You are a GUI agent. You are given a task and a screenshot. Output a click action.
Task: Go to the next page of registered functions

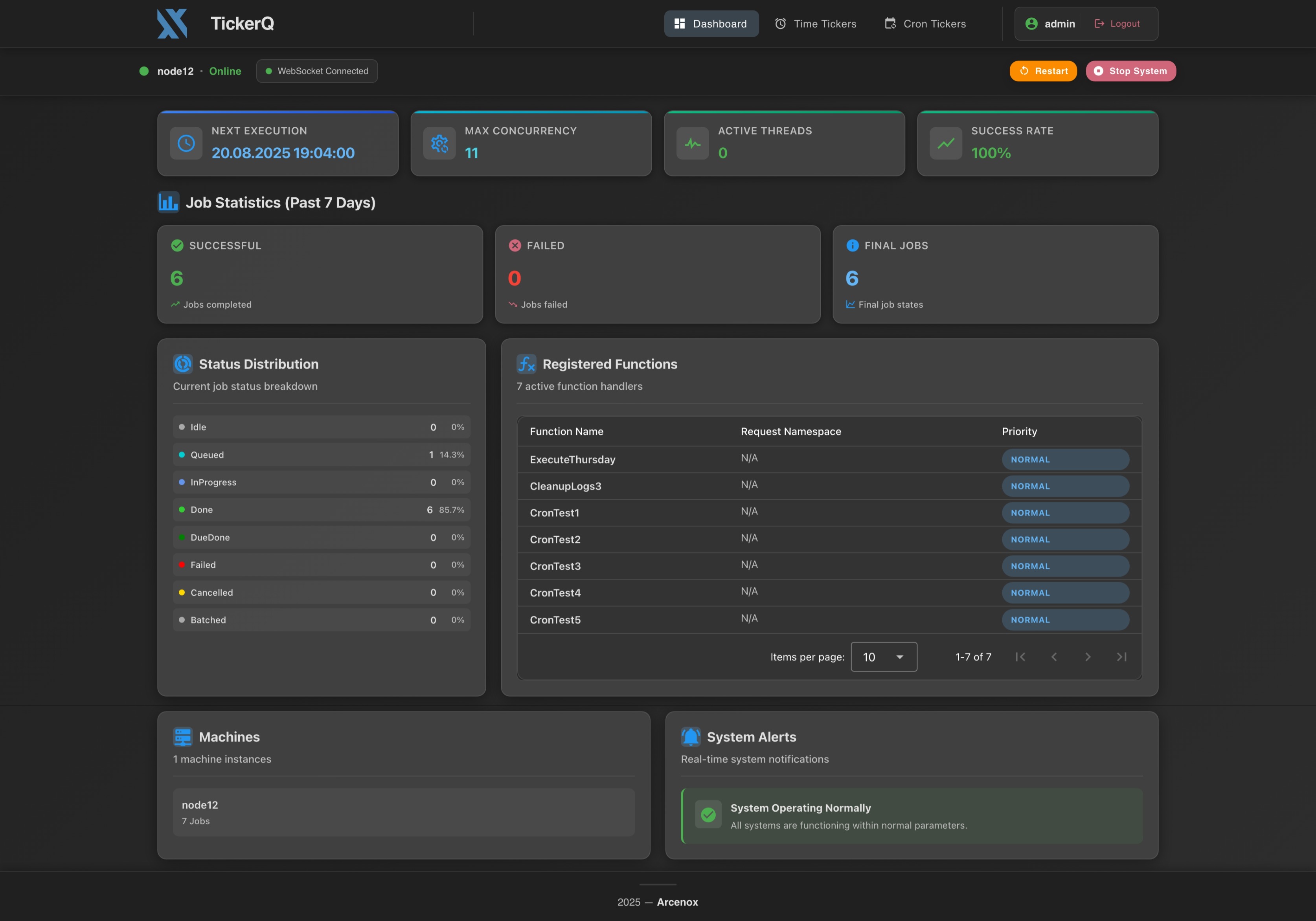click(x=1088, y=657)
